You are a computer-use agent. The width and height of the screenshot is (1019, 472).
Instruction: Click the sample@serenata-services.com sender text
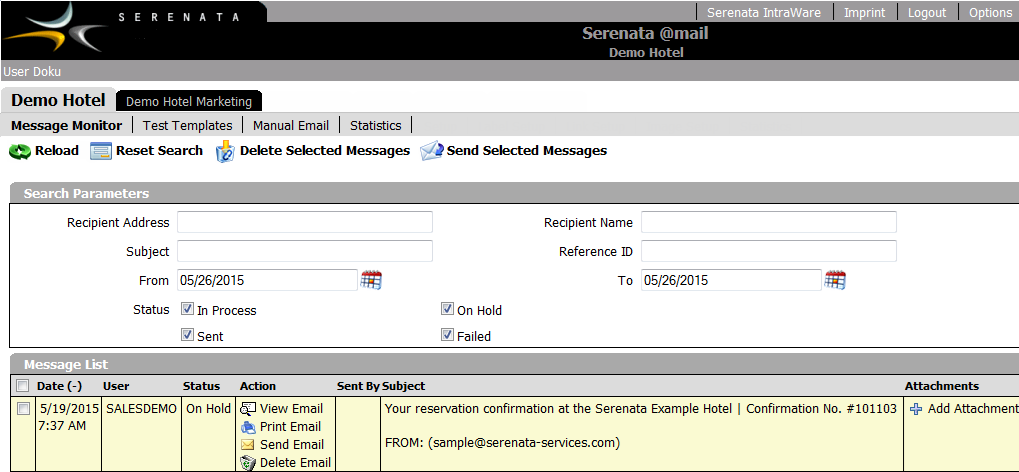524,443
